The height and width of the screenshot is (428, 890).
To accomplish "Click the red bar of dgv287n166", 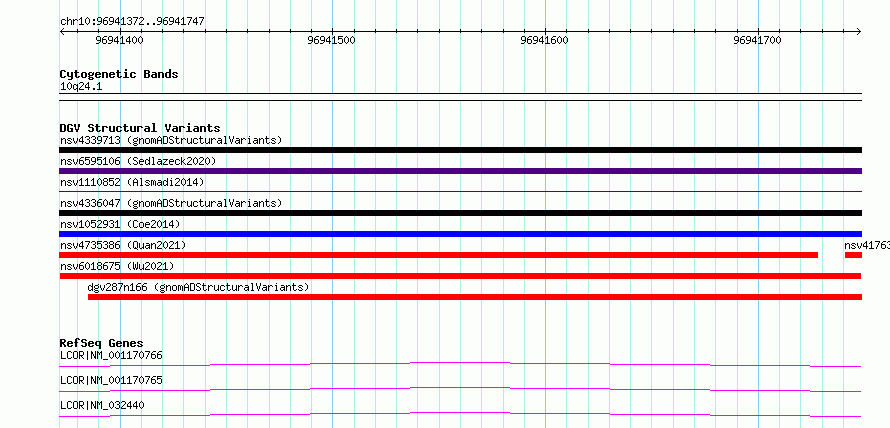I will click(x=475, y=297).
